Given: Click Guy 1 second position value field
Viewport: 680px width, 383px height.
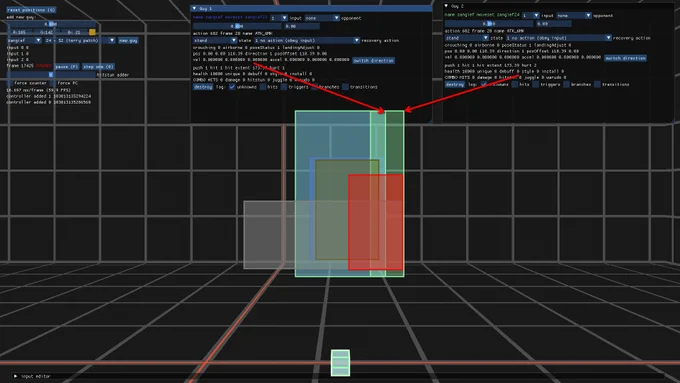Looking at the screenshot, I should [302, 26].
